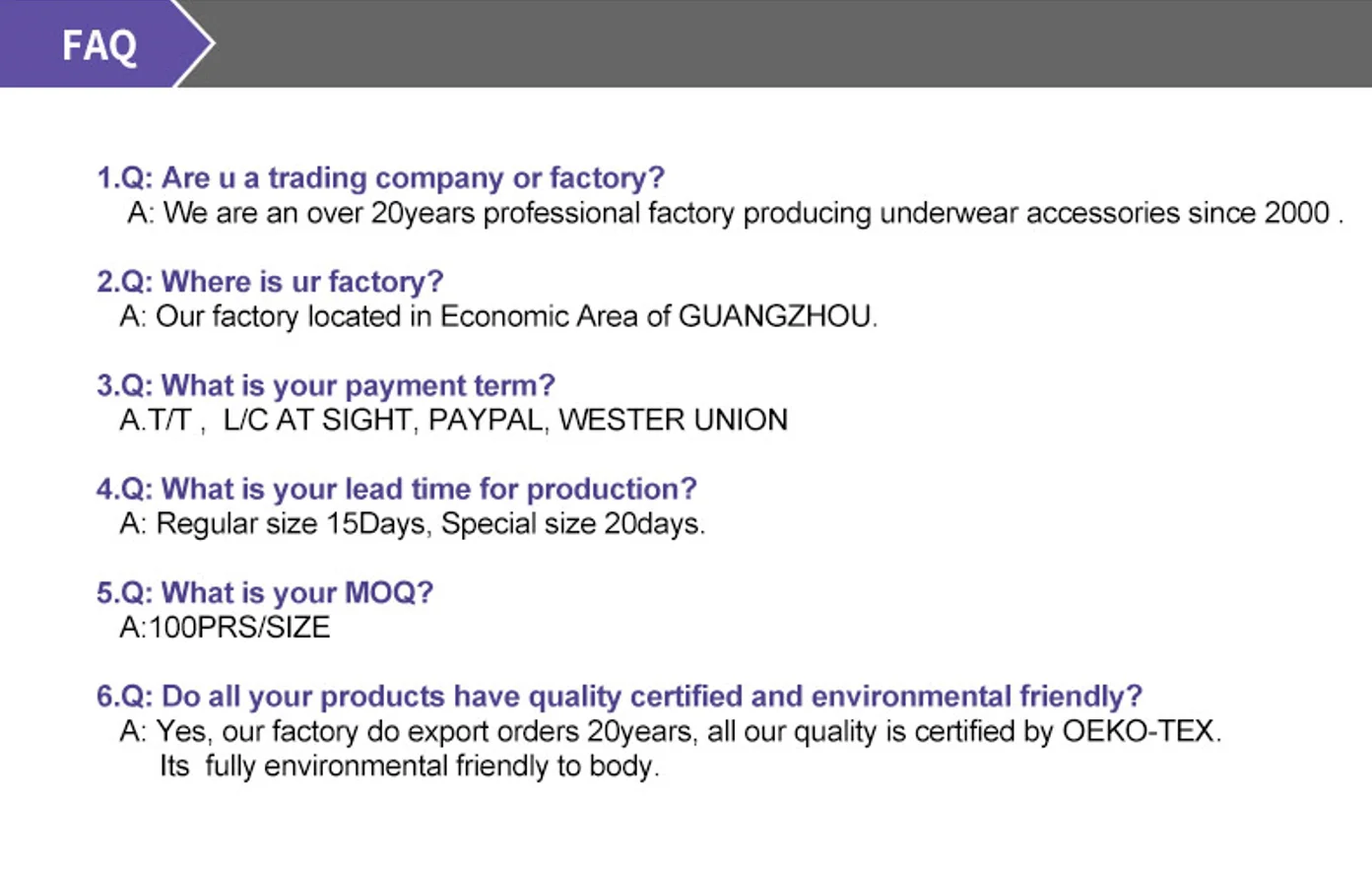The height and width of the screenshot is (874, 1372).
Task: Click the answer line mentioning OEKO-TEX
Action: [670, 731]
